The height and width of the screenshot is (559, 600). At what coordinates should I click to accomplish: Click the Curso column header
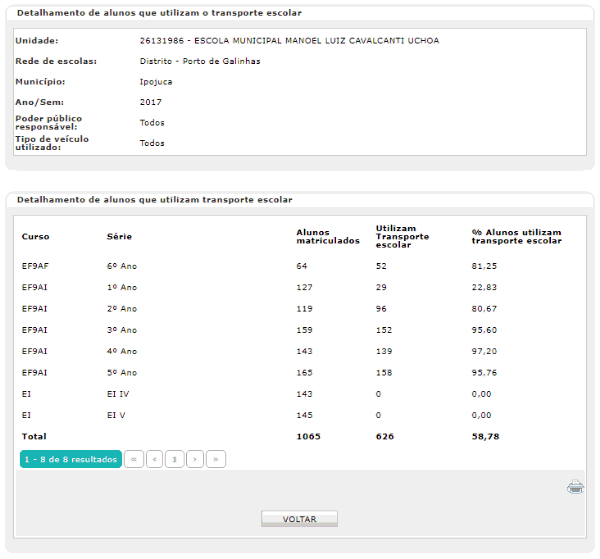35,237
